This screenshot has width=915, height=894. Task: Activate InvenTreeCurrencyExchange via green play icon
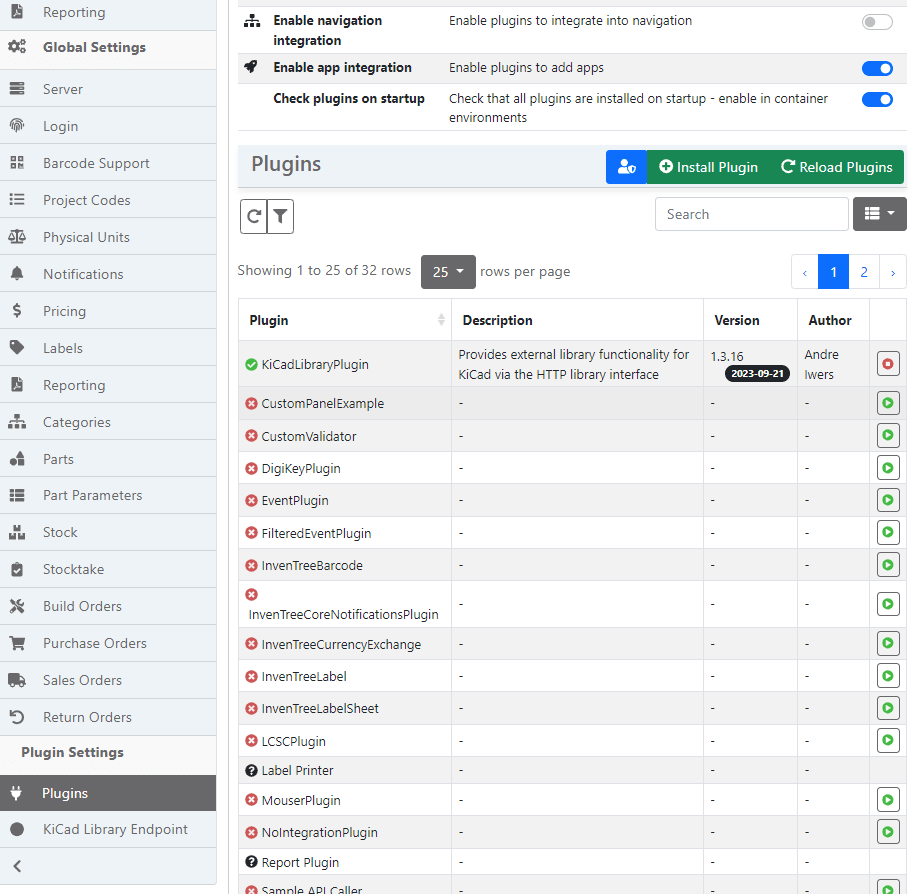pos(888,643)
